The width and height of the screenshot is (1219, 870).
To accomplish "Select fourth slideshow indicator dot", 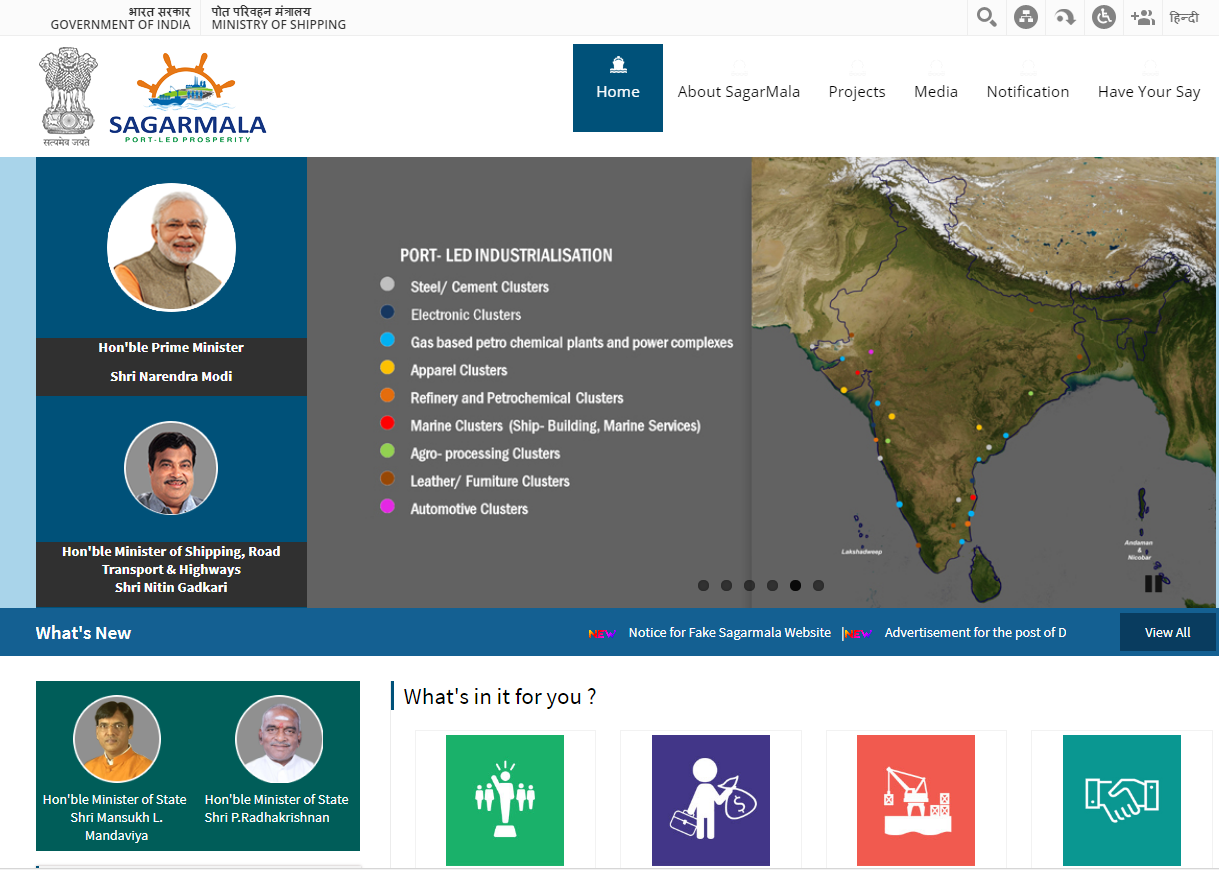I will (x=772, y=586).
